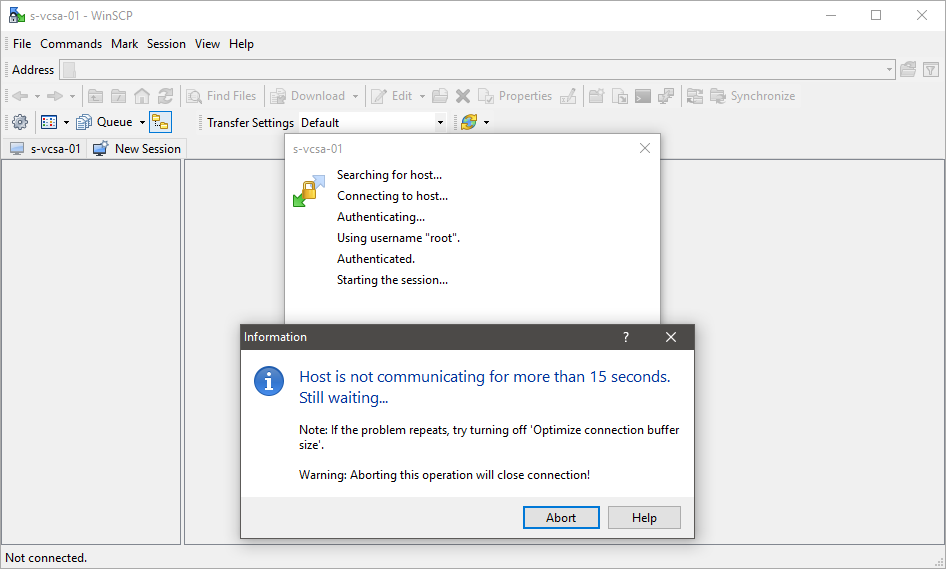
Task: Click the Edit toolbar button
Action: pyautogui.click(x=392, y=96)
